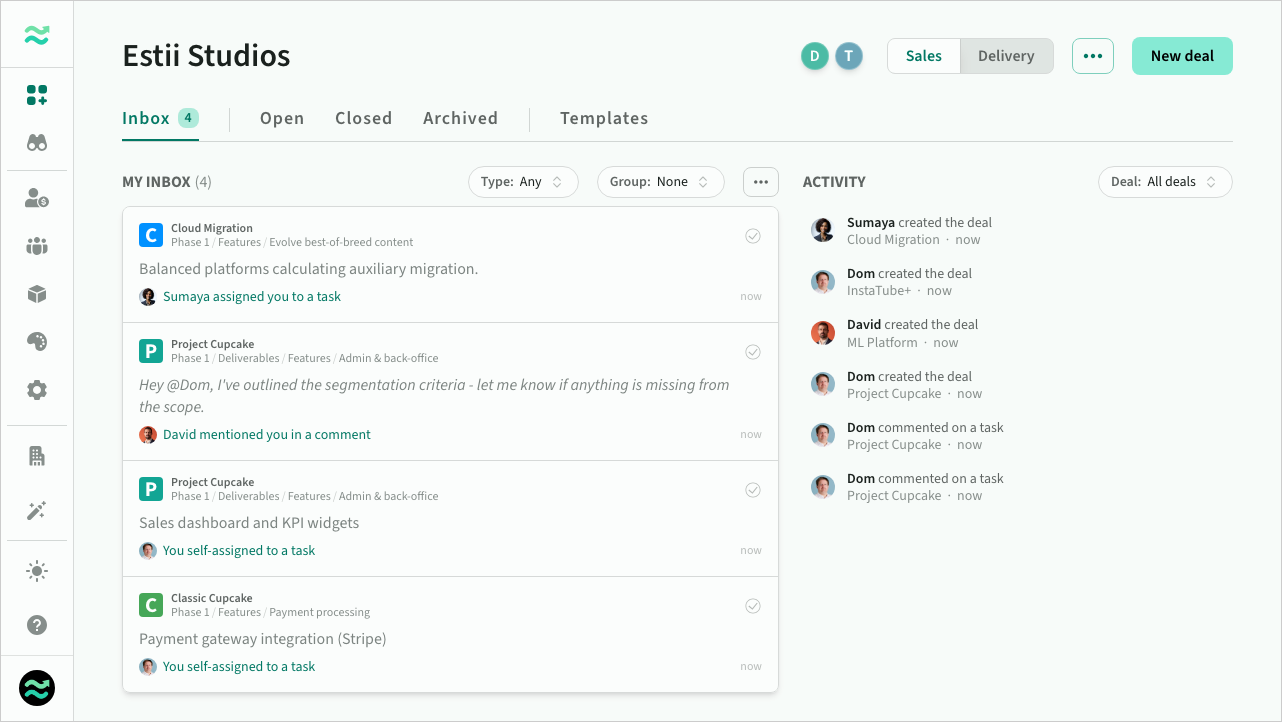Expand the Type: Any dropdown
This screenshot has width=1282, height=722.
tap(523, 182)
